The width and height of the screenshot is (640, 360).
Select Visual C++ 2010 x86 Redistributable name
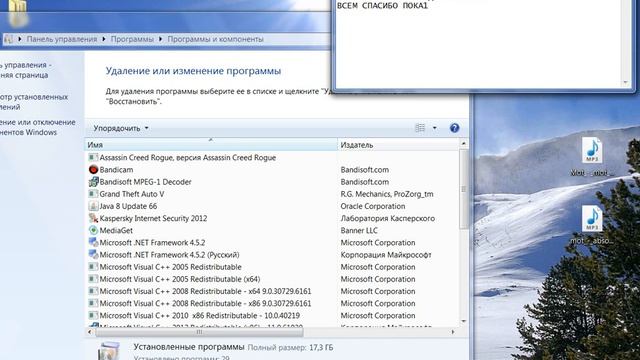[x=200, y=316]
